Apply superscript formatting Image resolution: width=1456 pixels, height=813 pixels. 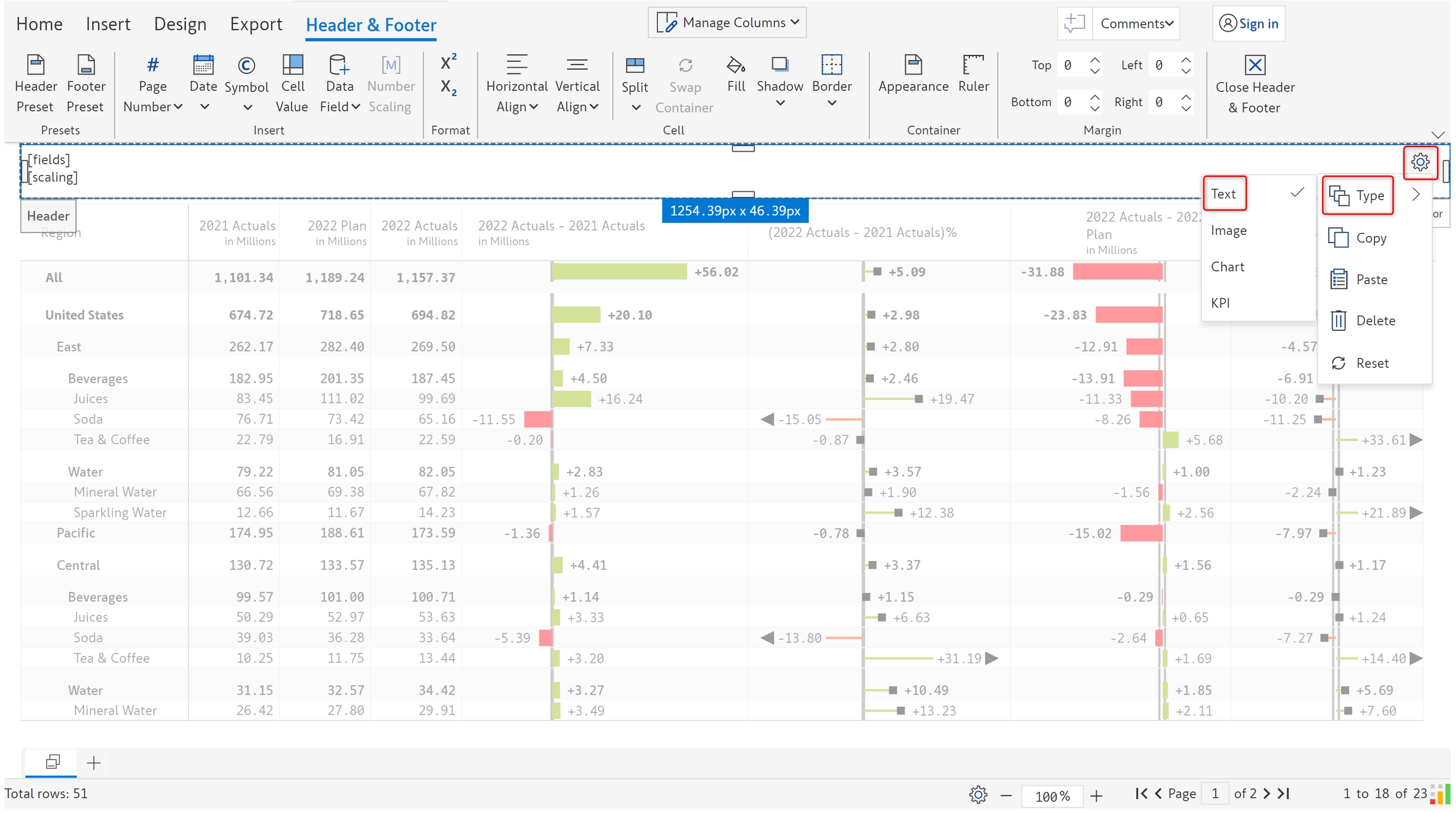point(449,63)
